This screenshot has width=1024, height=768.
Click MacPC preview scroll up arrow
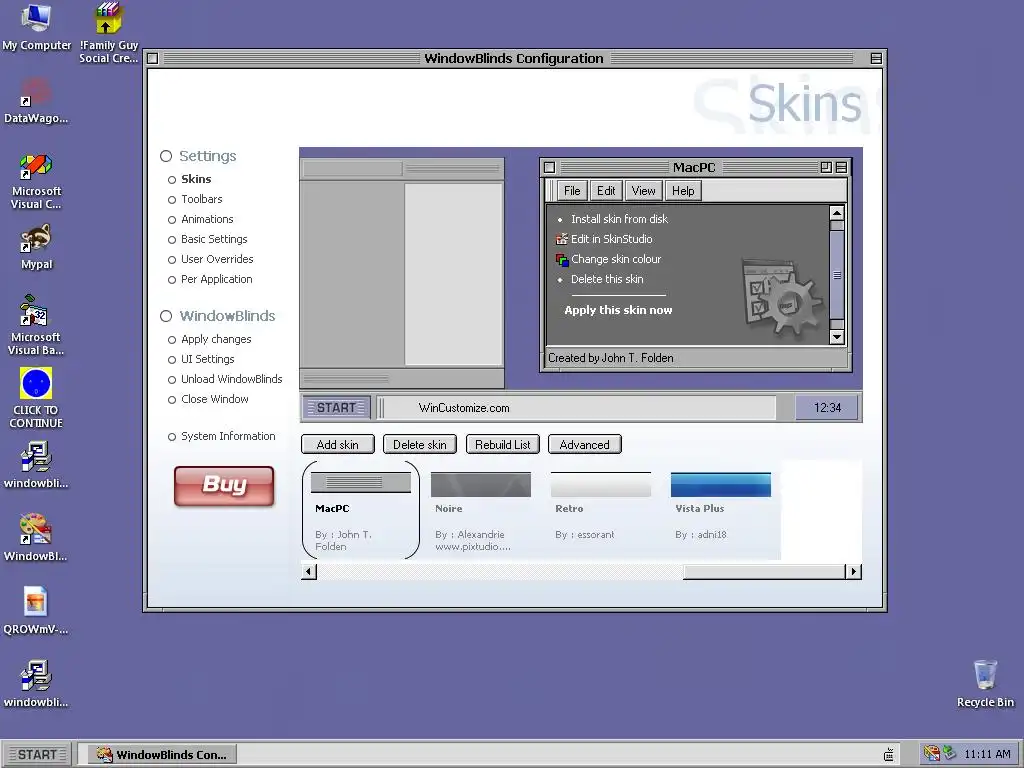[x=837, y=213]
